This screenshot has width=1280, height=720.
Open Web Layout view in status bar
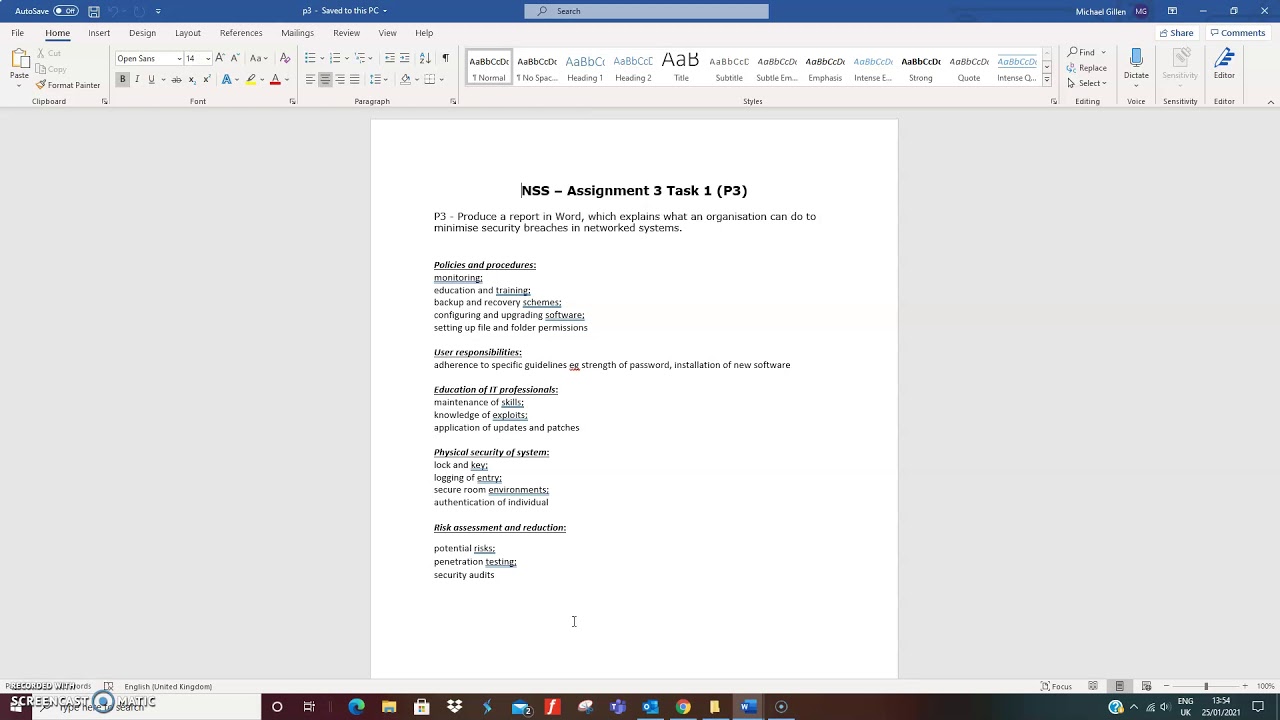tap(1146, 686)
